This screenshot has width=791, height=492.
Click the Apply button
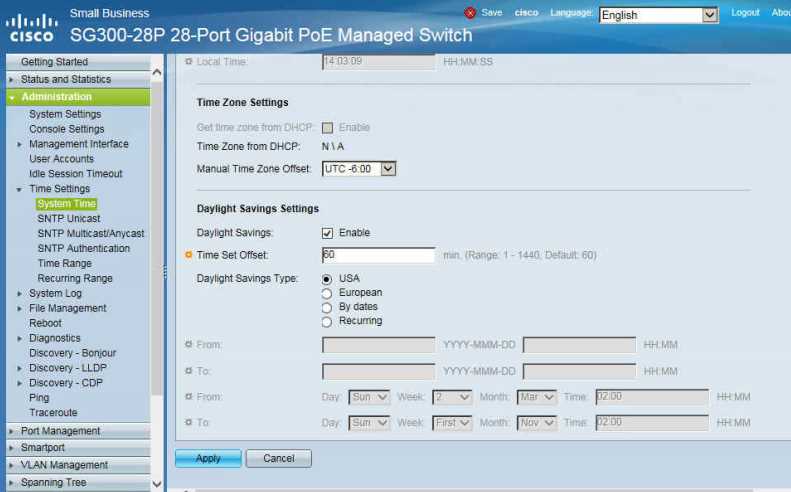coord(208,458)
